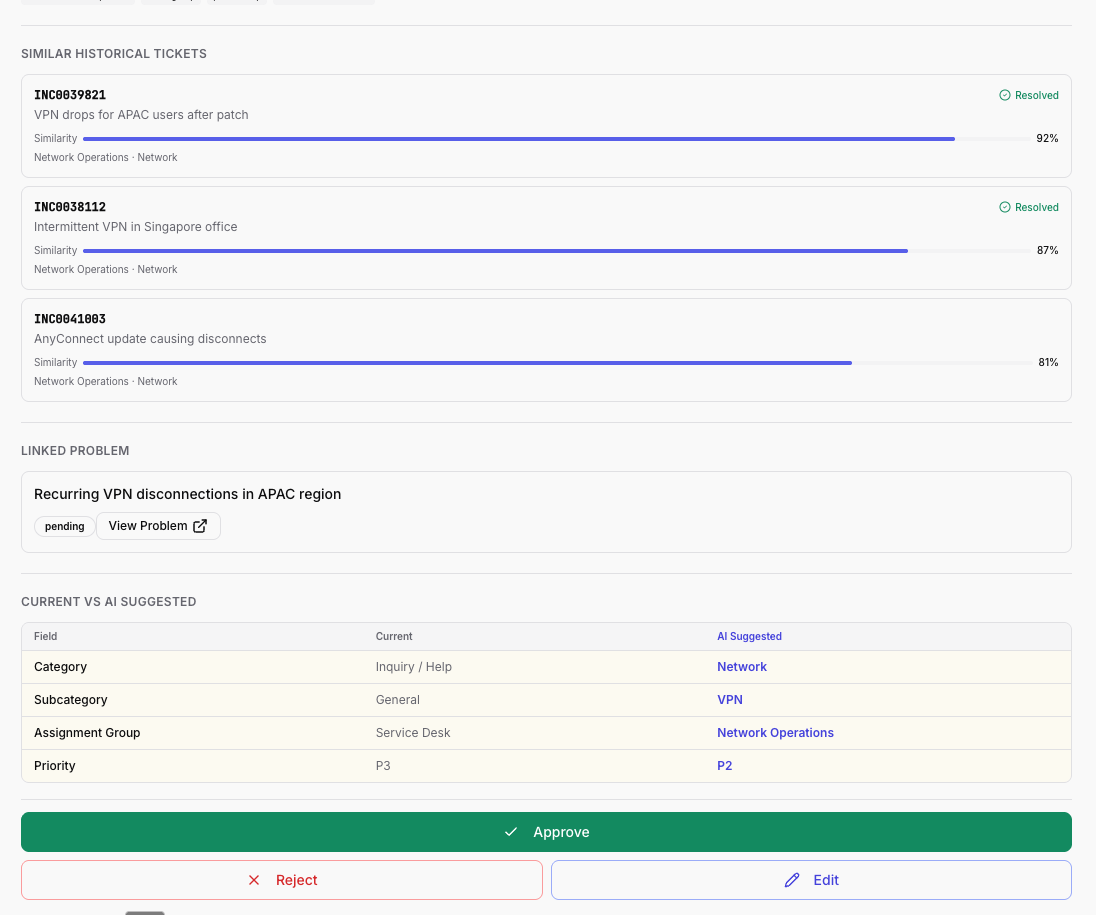Click the 'Subcategory' field label

pos(71,700)
